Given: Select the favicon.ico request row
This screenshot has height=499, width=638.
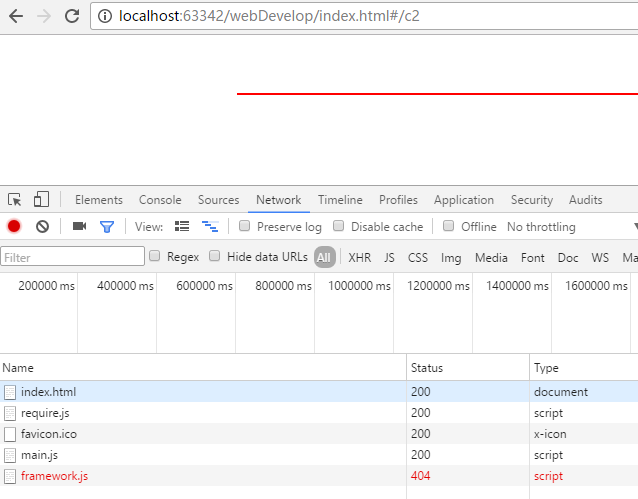Looking at the screenshot, I should (319, 434).
